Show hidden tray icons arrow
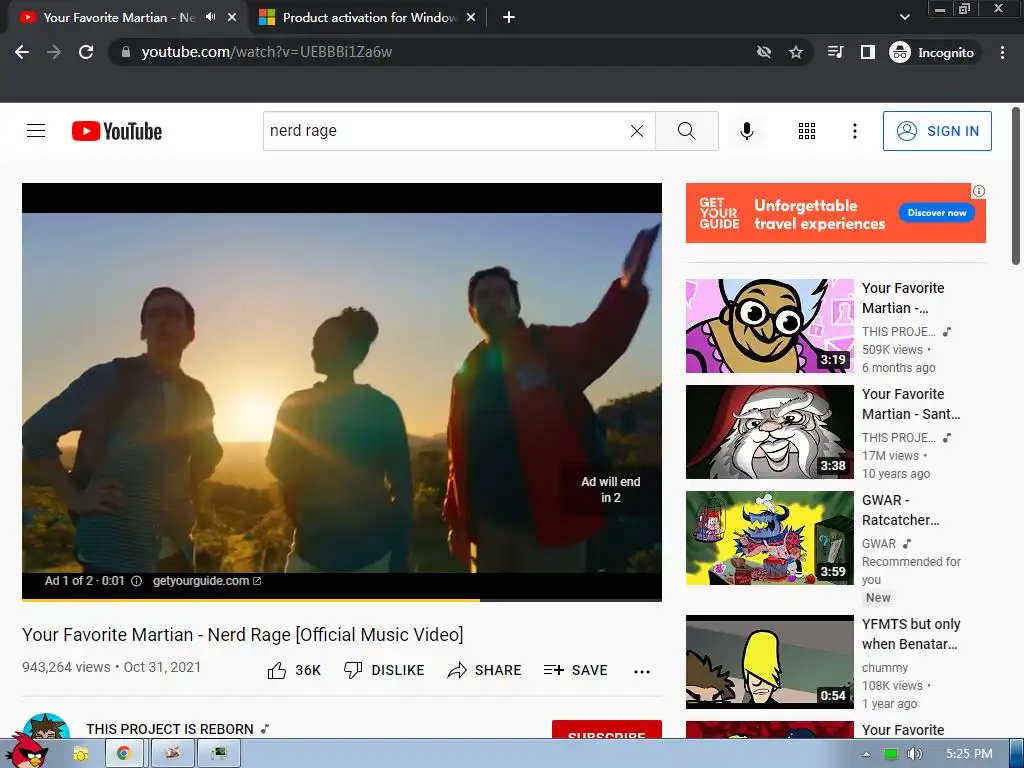This screenshot has width=1024, height=768. [x=866, y=754]
